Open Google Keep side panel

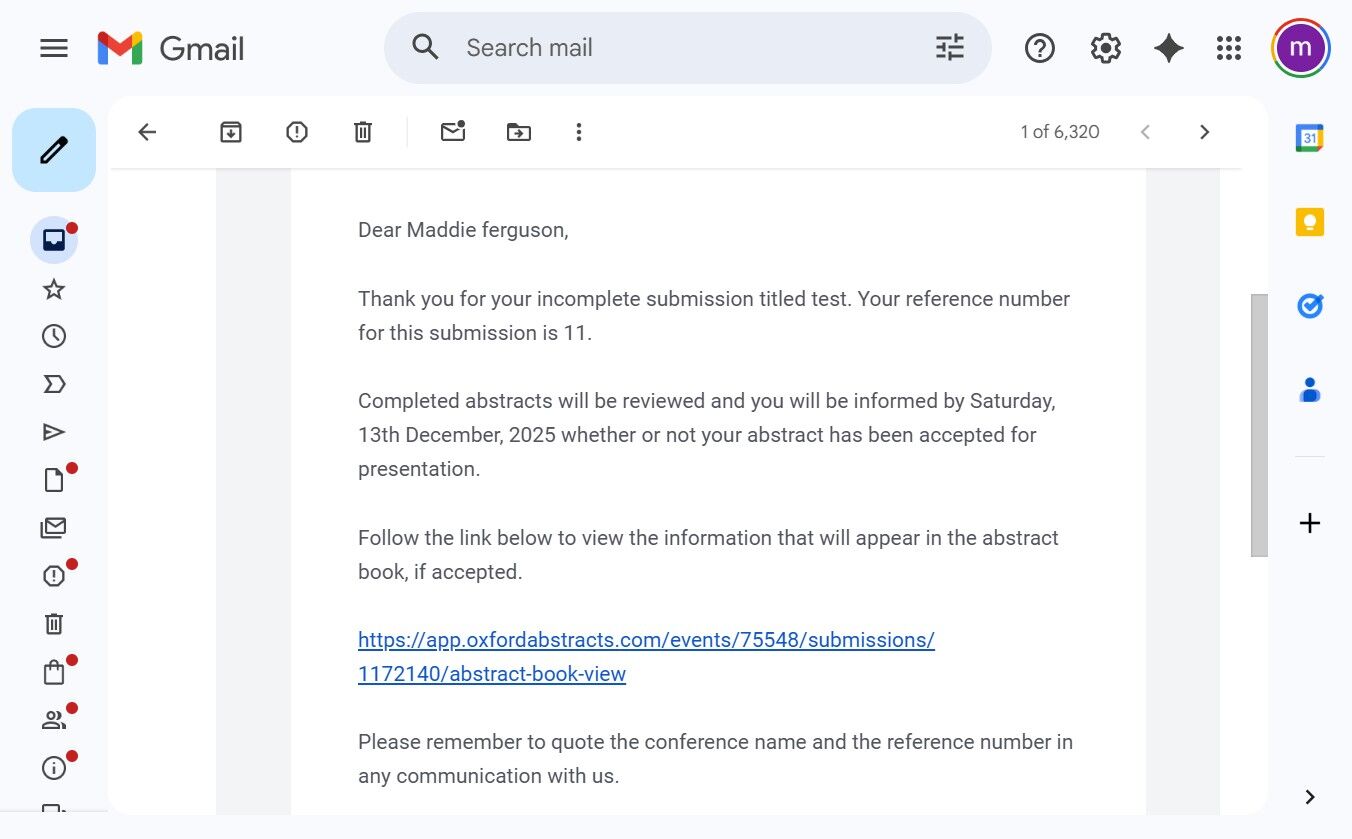[x=1310, y=222]
